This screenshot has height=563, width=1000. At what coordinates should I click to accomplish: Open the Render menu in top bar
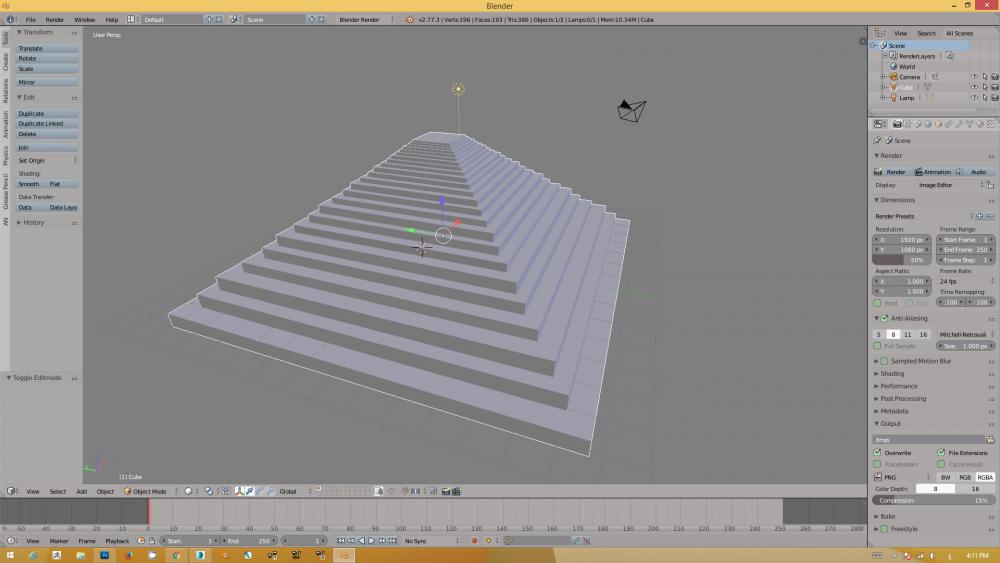pos(54,20)
